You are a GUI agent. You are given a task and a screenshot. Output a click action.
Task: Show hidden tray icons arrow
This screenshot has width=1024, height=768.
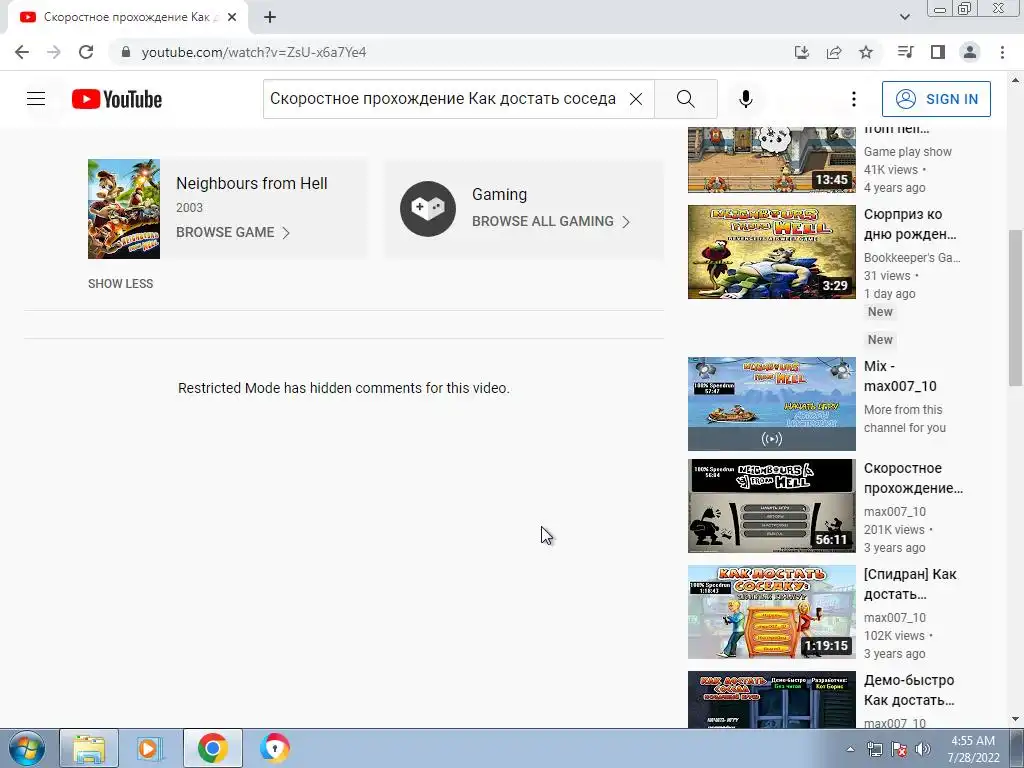tap(850, 749)
